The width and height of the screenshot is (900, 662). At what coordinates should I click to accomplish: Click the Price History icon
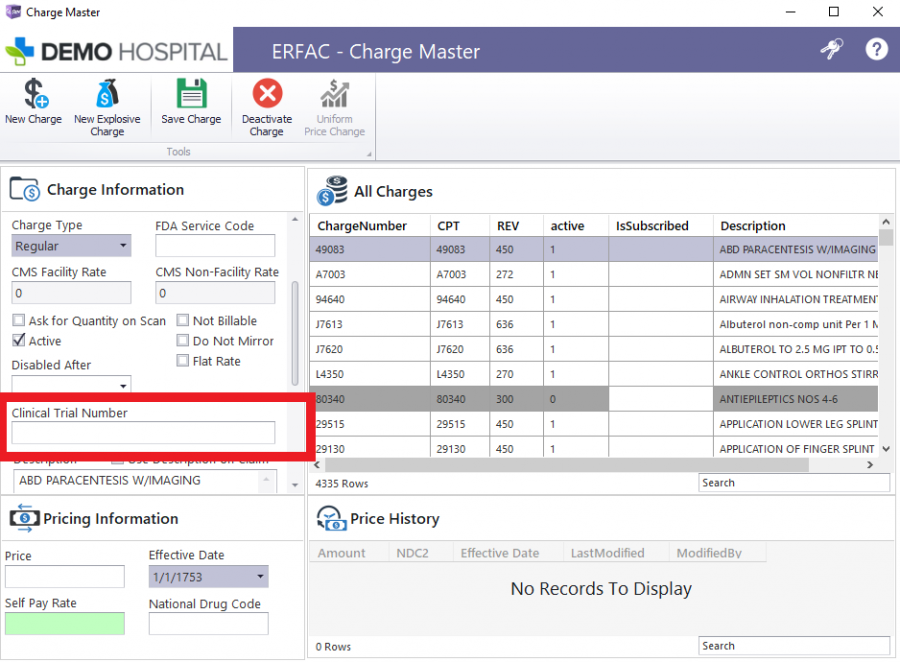[331, 518]
